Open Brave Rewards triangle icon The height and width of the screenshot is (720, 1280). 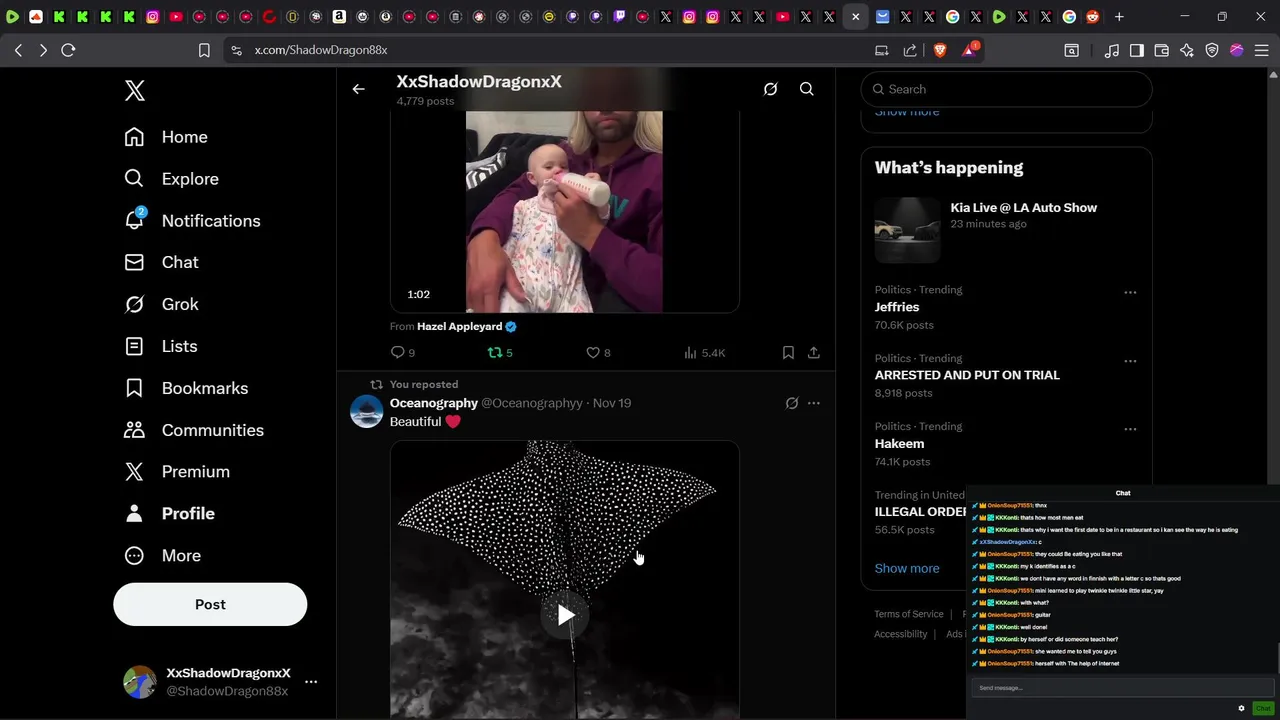click(x=969, y=50)
